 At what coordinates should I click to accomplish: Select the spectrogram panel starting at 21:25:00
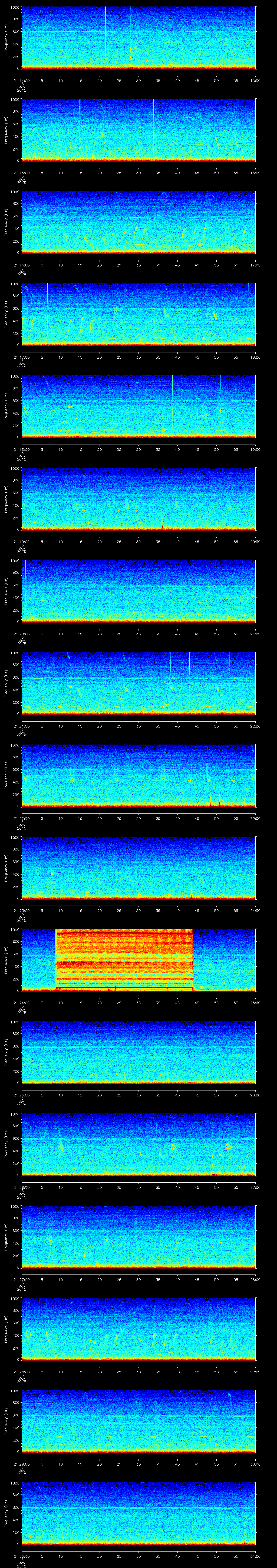138,1052
